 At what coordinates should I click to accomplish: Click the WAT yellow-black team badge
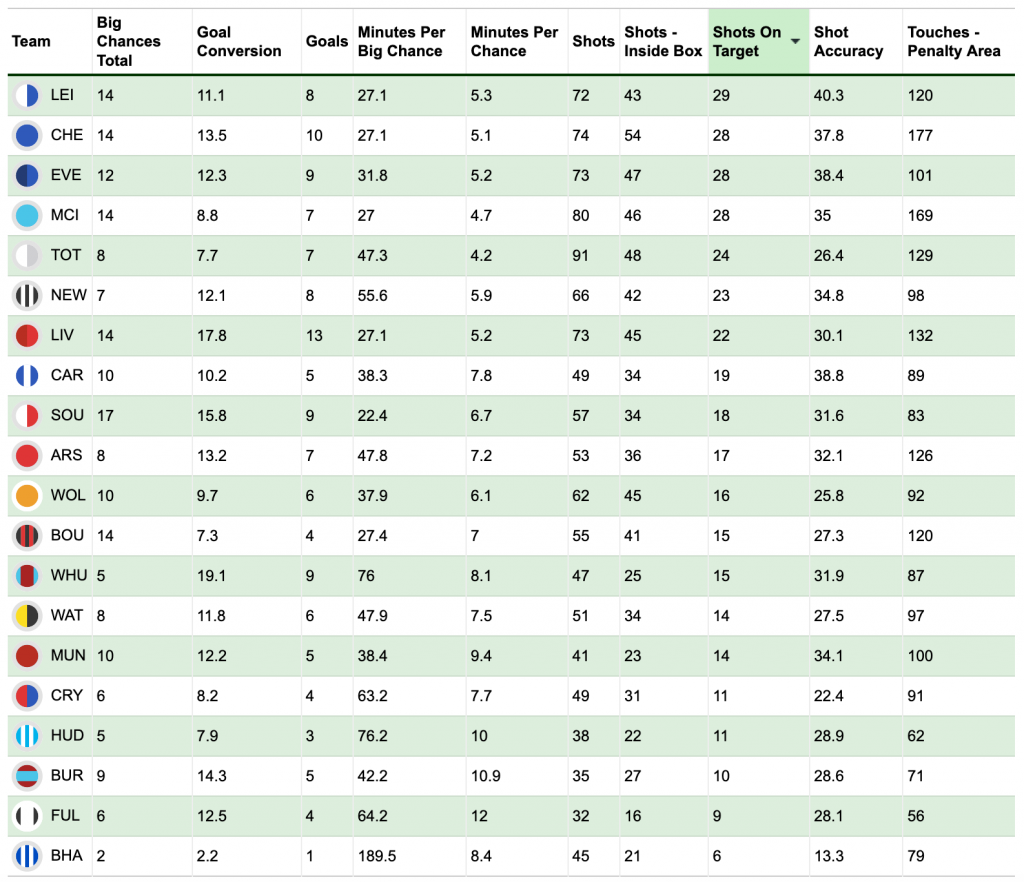tap(27, 616)
